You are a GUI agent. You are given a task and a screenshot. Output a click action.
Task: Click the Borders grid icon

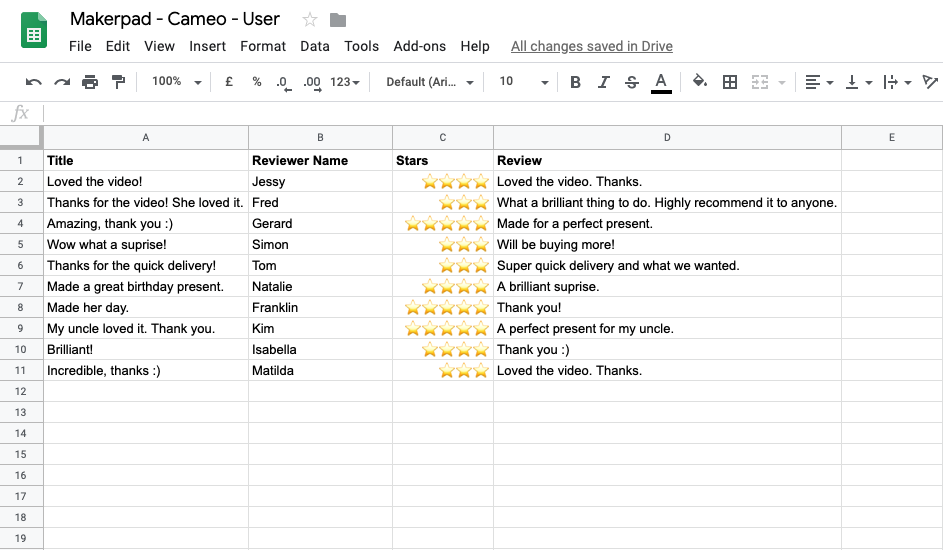pyautogui.click(x=730, y=82)
